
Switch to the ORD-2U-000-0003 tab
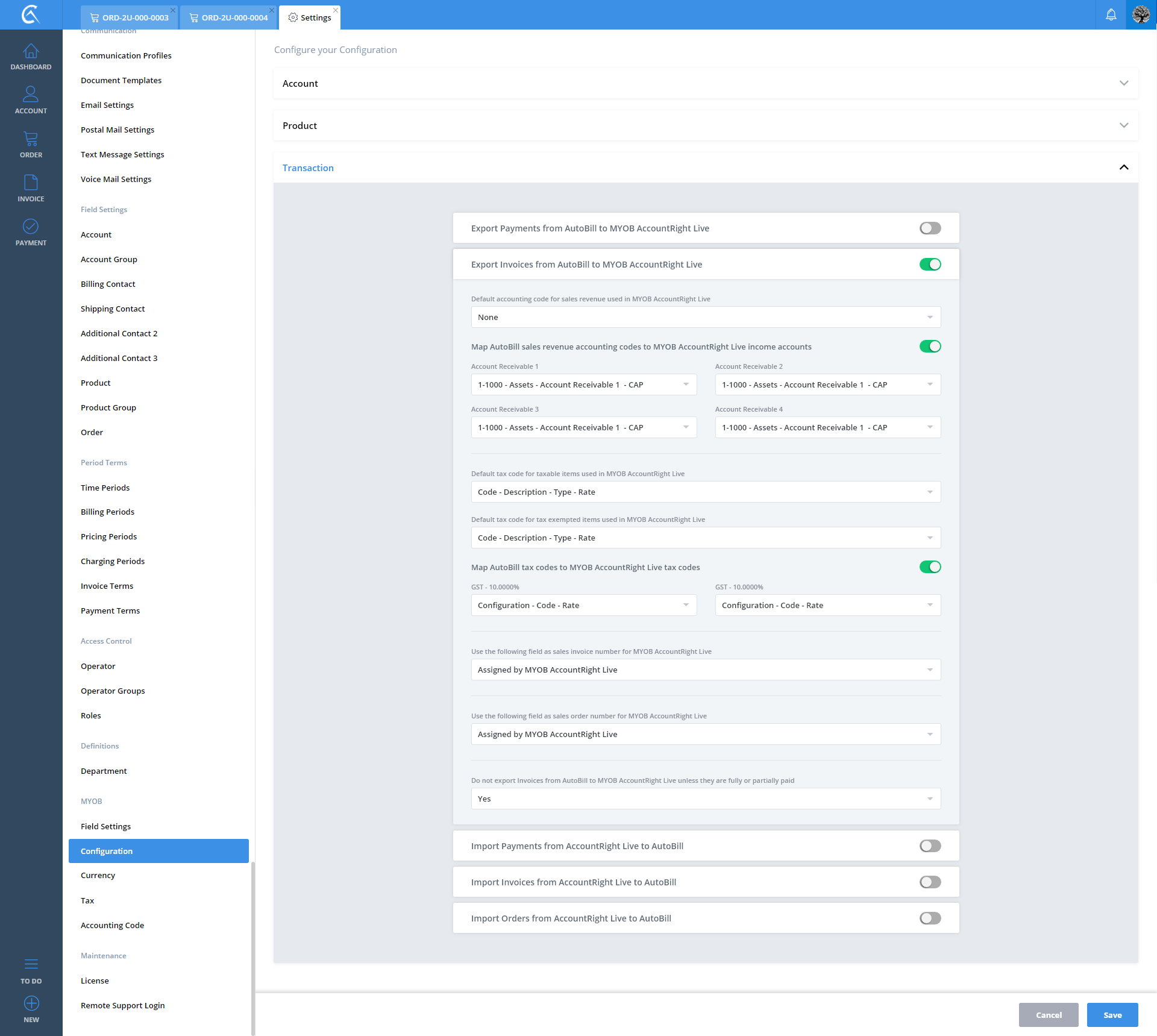(129, 17)
